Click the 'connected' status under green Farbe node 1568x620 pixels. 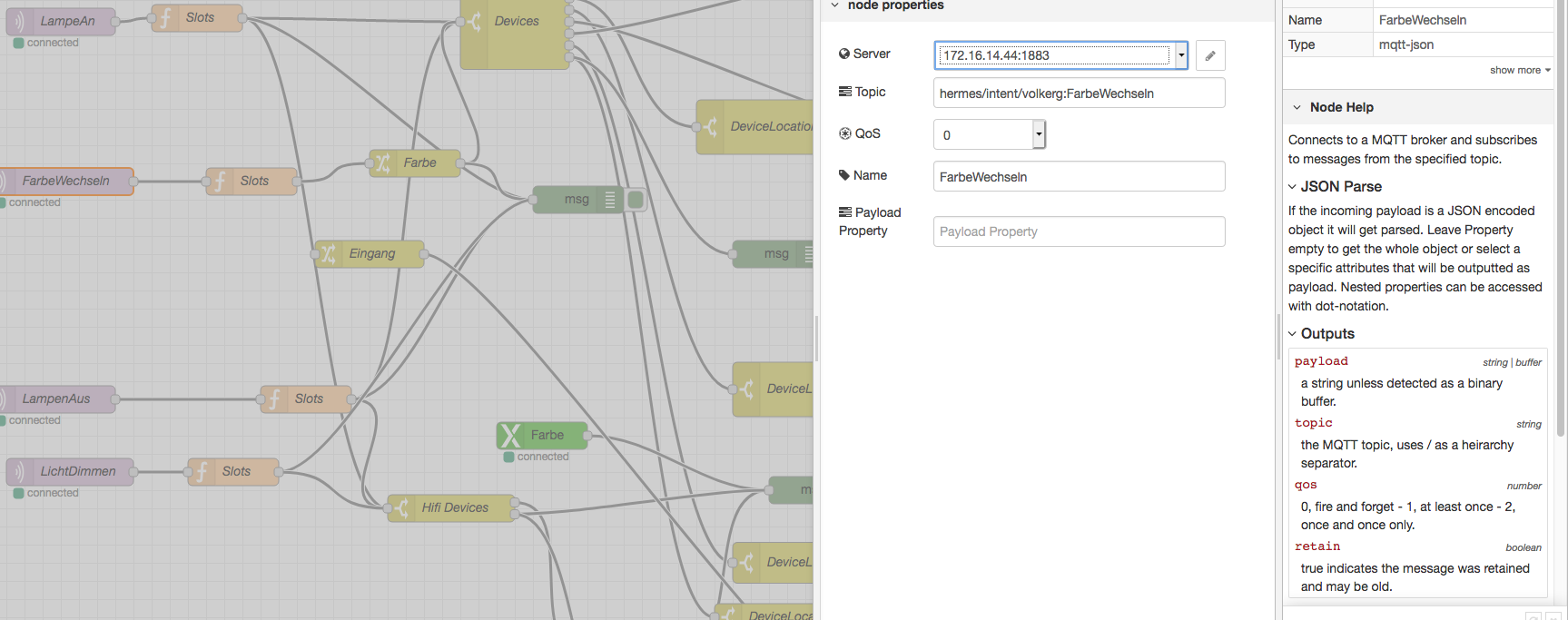(543, 457)
